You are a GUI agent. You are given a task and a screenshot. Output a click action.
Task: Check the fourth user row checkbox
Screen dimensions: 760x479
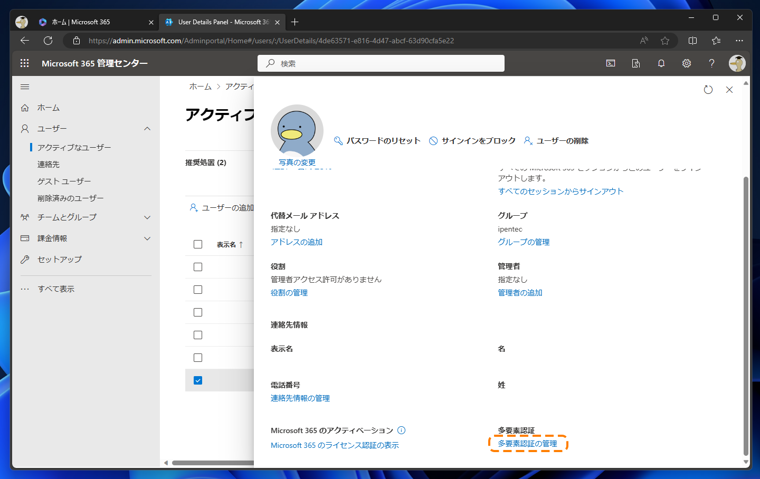198,335
